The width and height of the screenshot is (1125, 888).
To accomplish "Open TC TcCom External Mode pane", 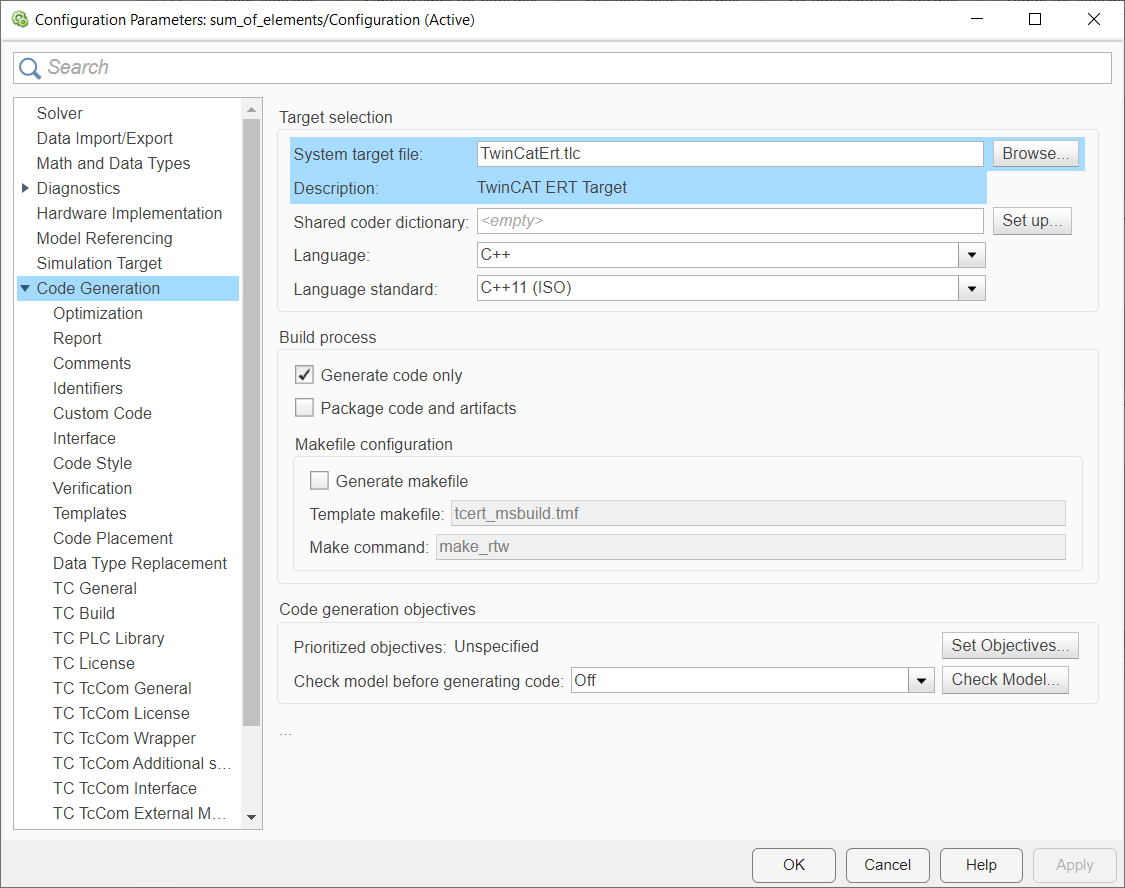I will pos(140,813).
